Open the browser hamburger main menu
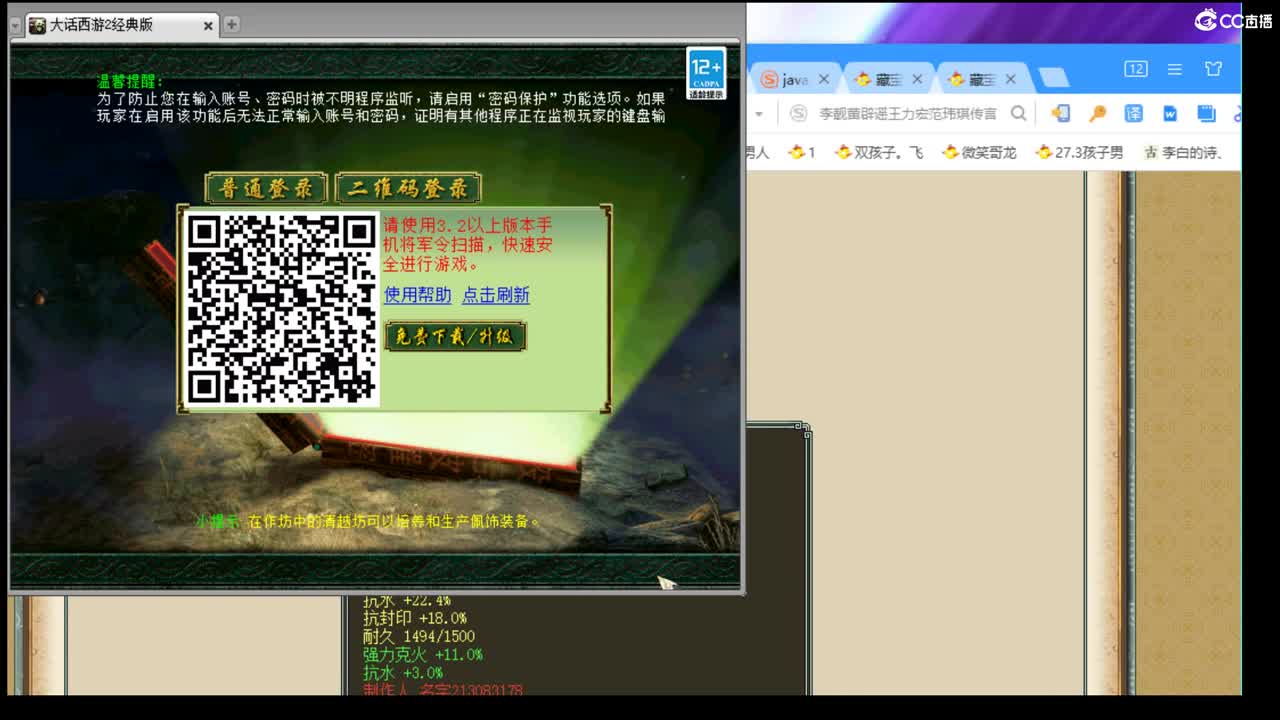The height and width of the screenshot is (720, 1280). pyautogui.click(x=1175, y=69)
